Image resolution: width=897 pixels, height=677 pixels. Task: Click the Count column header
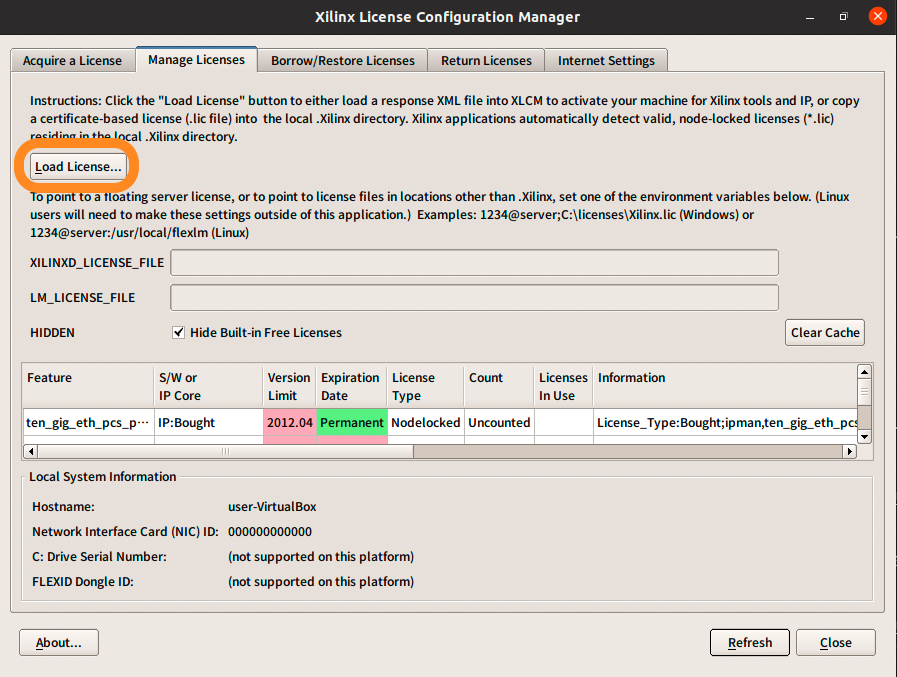pos(499,386)
